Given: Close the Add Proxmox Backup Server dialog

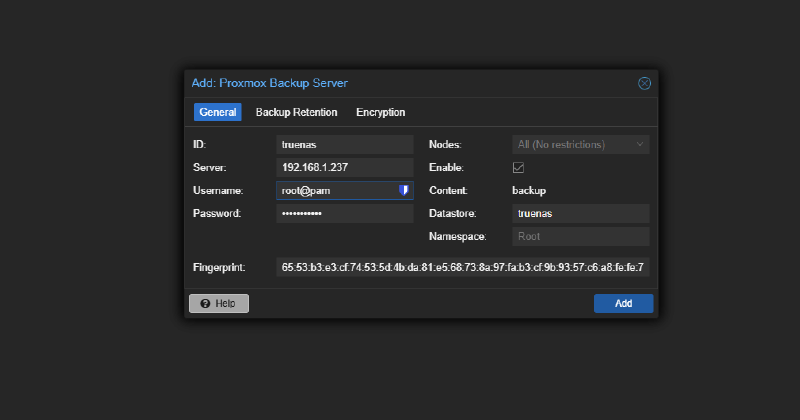Looking at the screenshot, I should click(x=644, y=83).
